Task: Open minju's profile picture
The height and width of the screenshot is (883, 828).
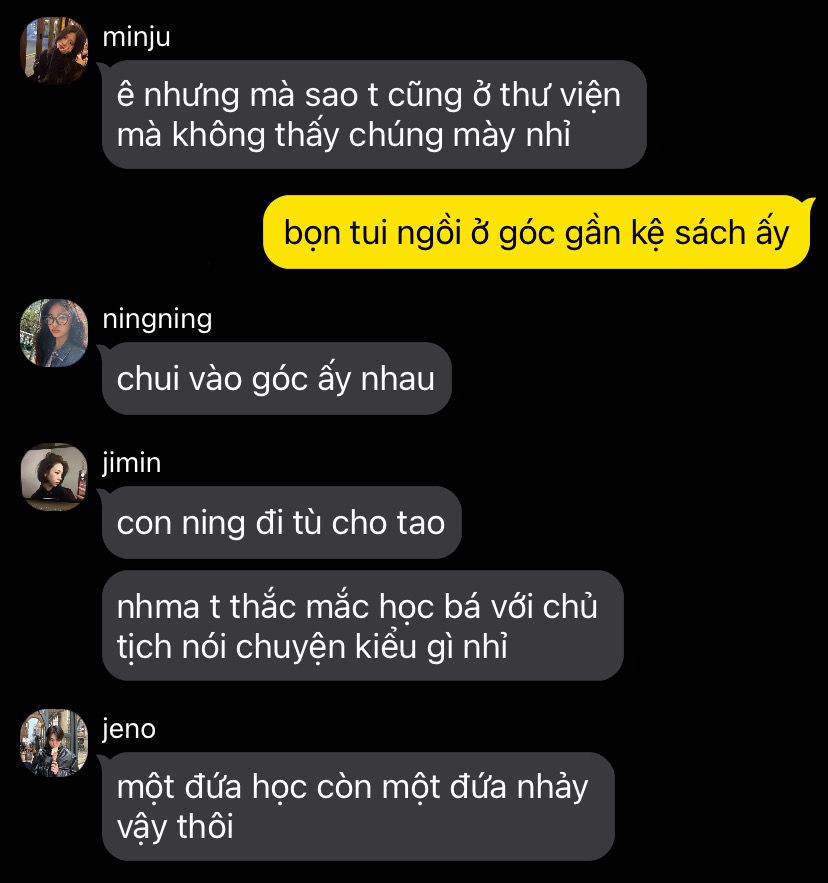Action: coord(54,51)
